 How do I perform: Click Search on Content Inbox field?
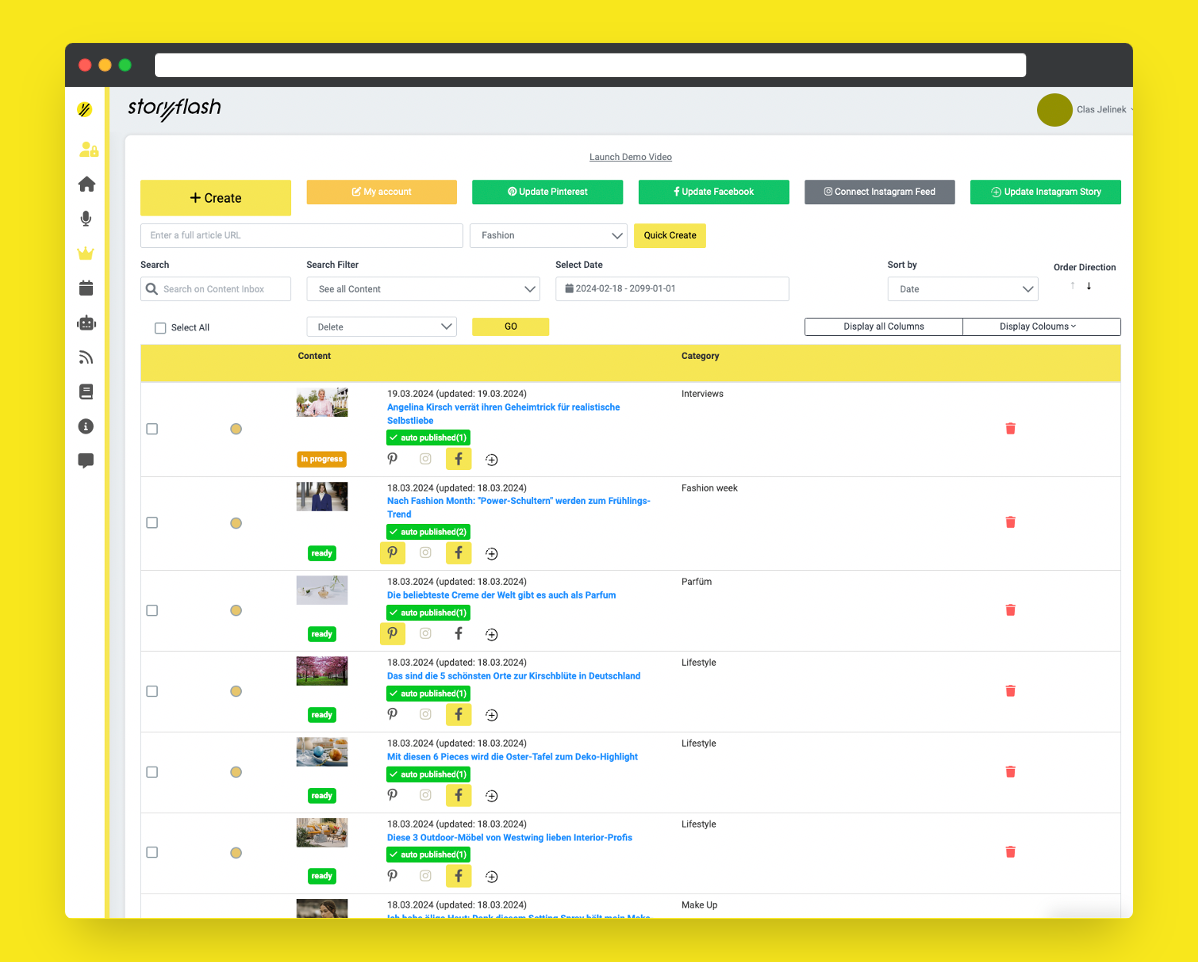(x=215, y=289)
